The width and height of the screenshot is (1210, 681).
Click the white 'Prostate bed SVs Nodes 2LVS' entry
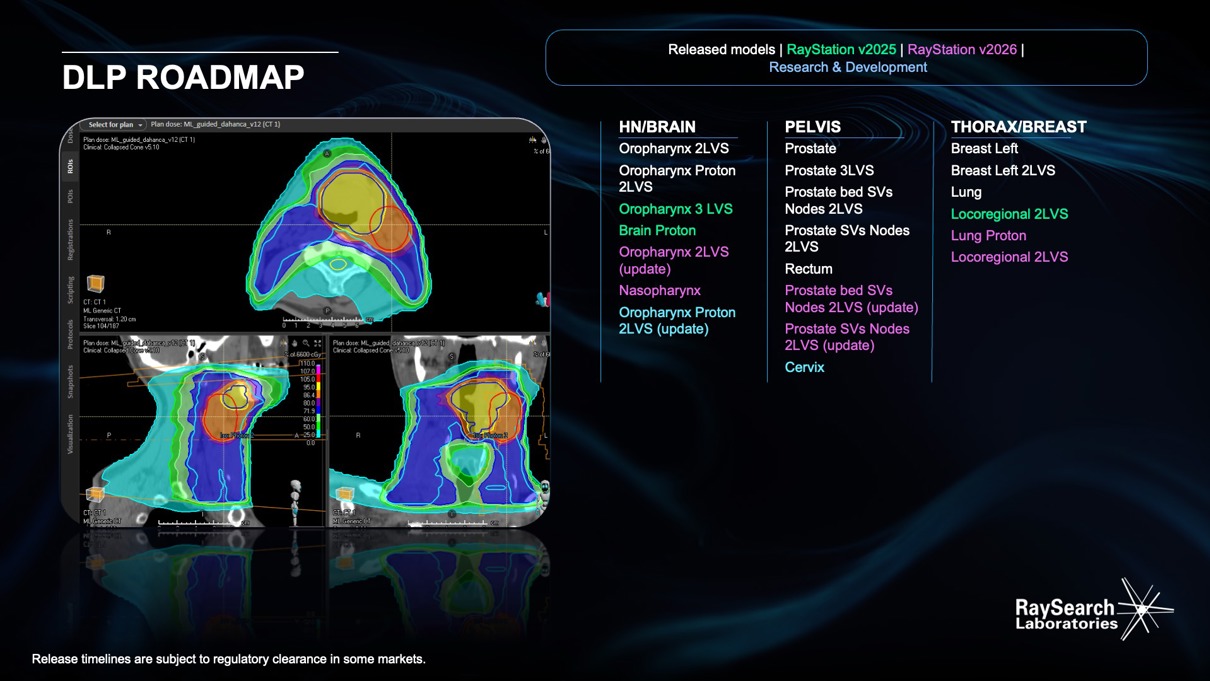[839, 200]
